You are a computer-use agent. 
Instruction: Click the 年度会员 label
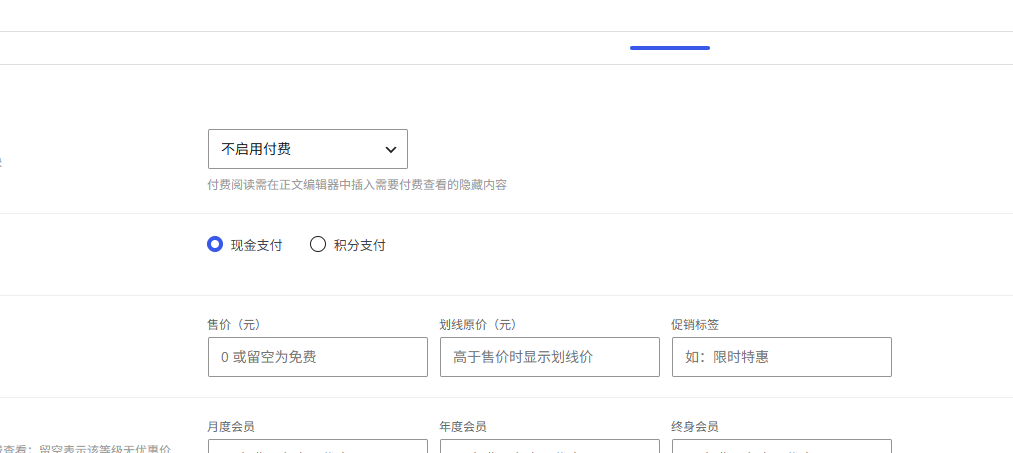pos(463,427)
